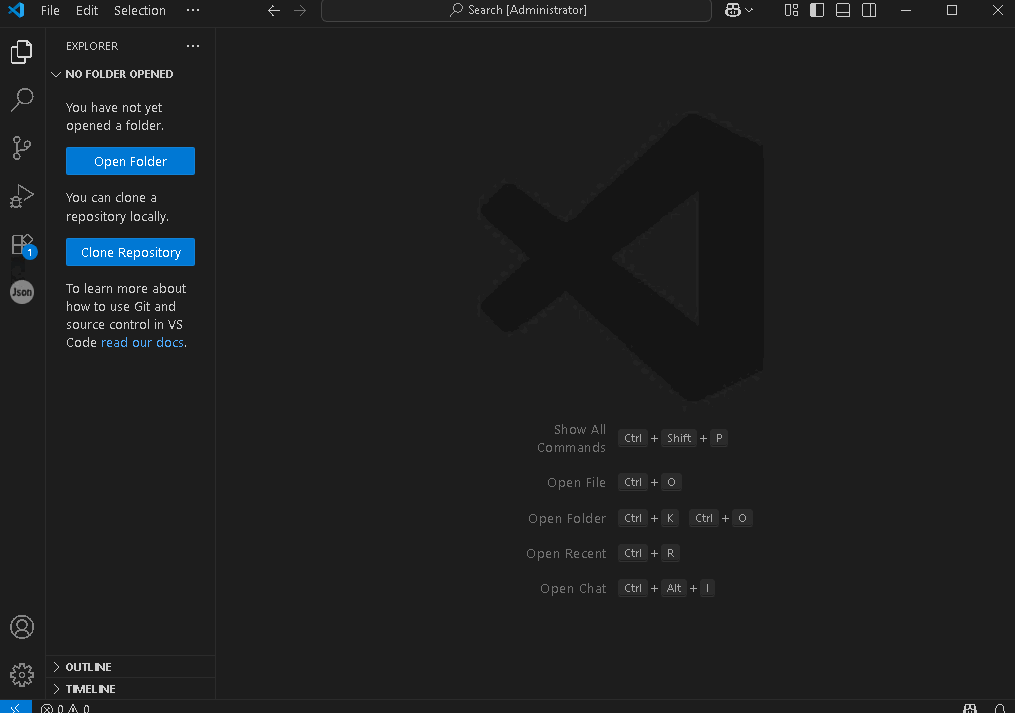Click the EXPLORER panel title
The height and width of the screenshot is (713, 1015).
pos(92,46)
